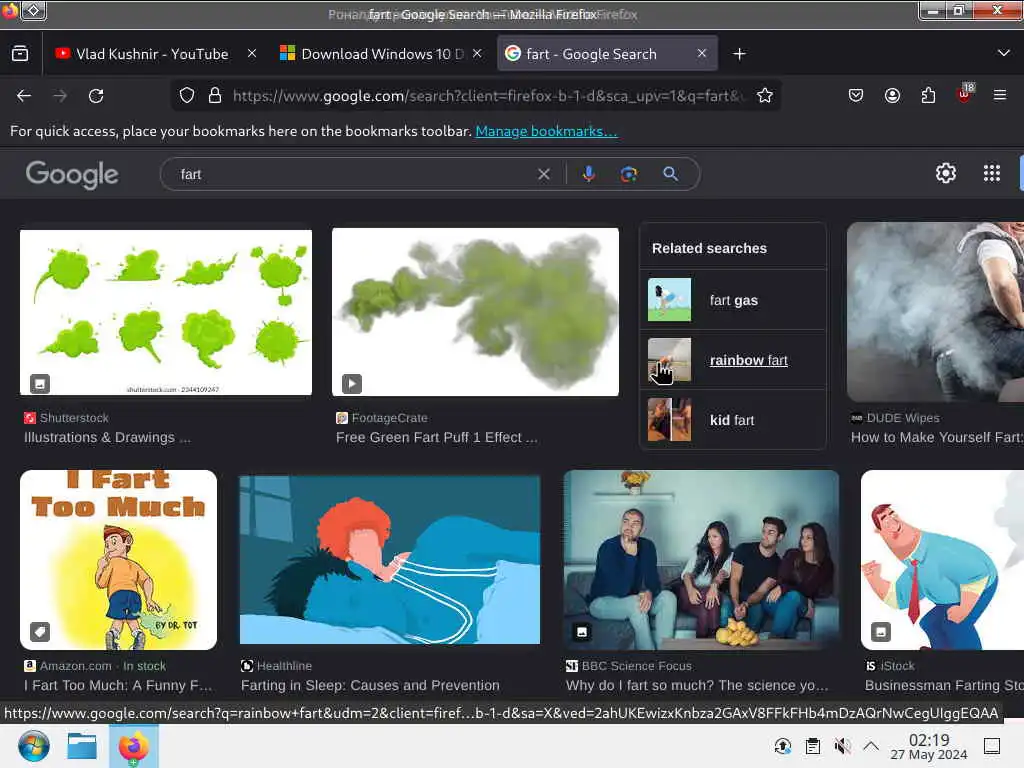Go back to previous page
The image size is (1024, 768).
24,96
